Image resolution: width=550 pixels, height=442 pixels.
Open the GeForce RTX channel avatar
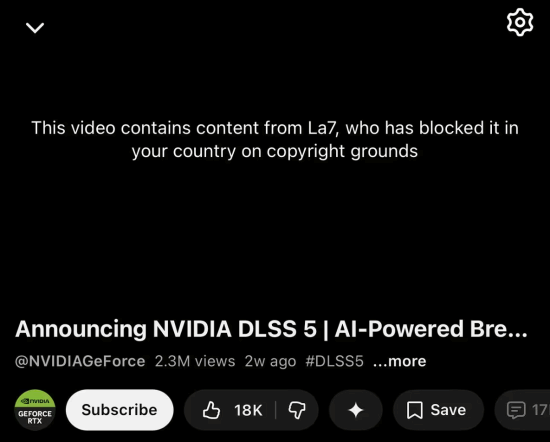point(35,410)
